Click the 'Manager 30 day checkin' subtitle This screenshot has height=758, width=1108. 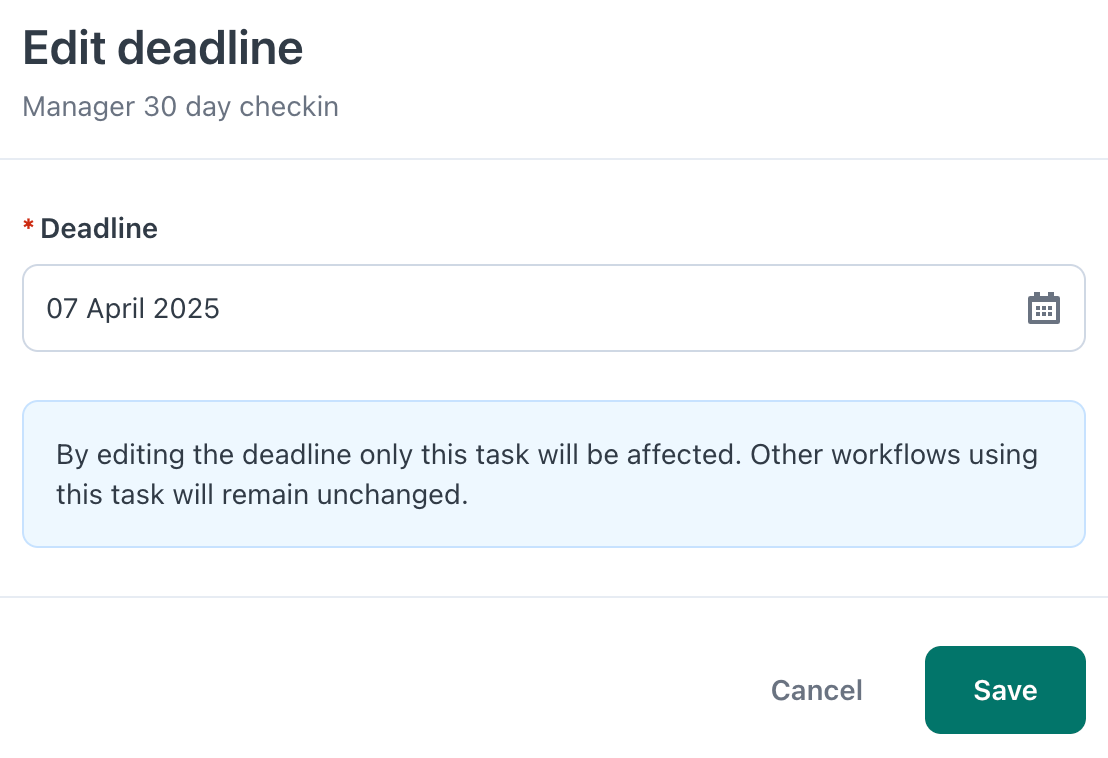click(x=180, y=107)
